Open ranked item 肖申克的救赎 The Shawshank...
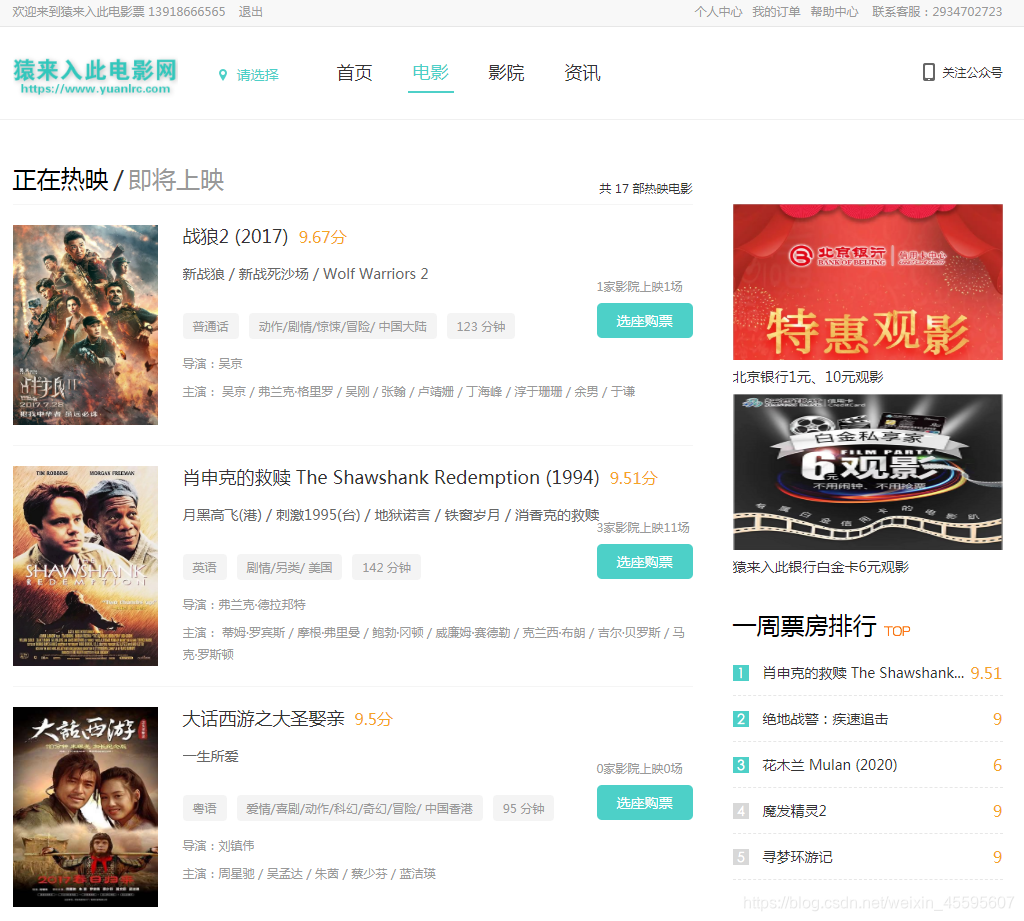Viewport: 1024px width, 921px height. click(863, 673)
